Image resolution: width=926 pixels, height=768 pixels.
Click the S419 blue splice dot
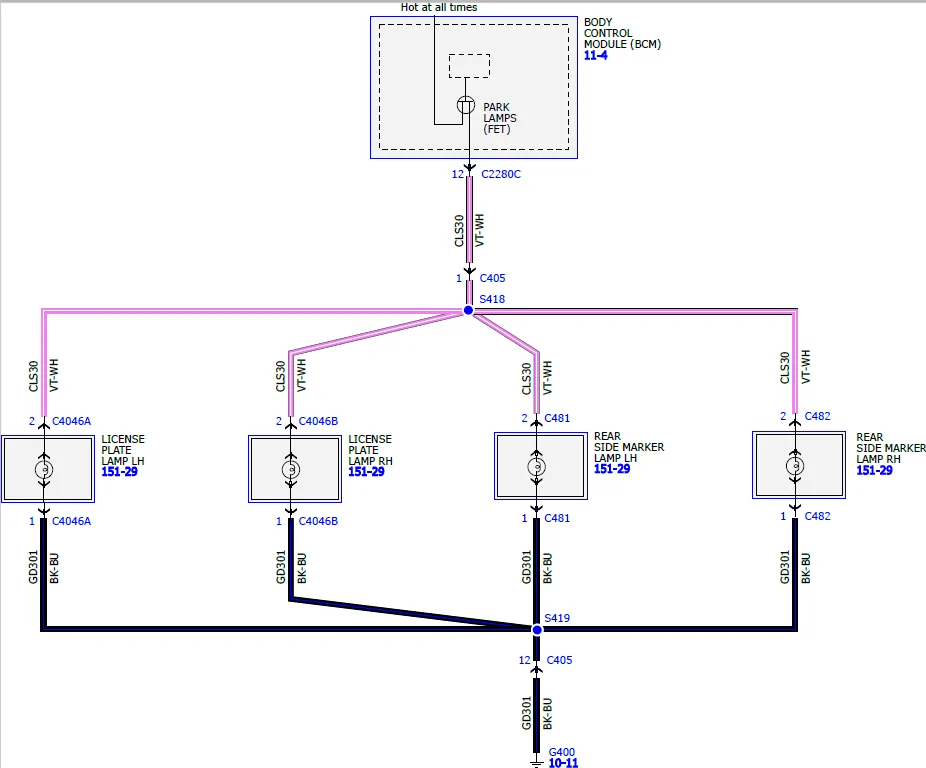click(537, 630)
